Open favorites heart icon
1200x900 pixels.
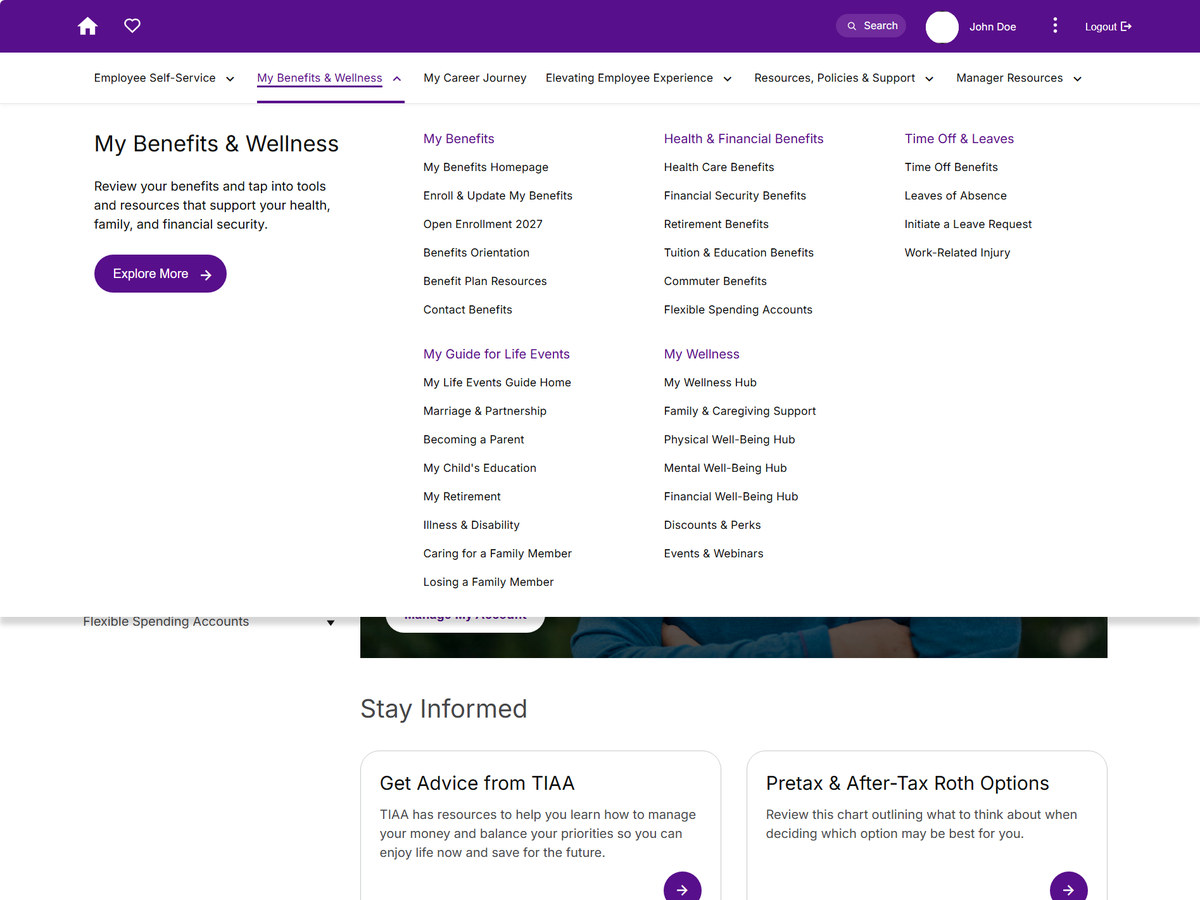(132, 26)
